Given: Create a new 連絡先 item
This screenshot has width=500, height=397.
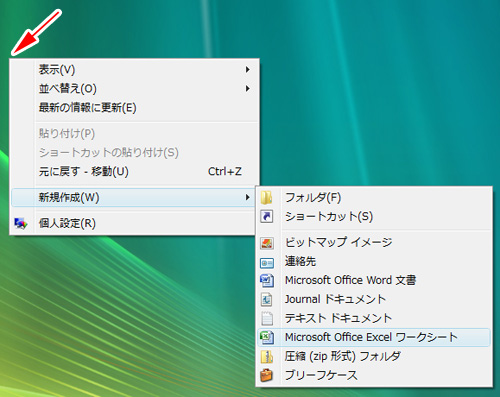Looking at the screenshot, I should [374, 261].
